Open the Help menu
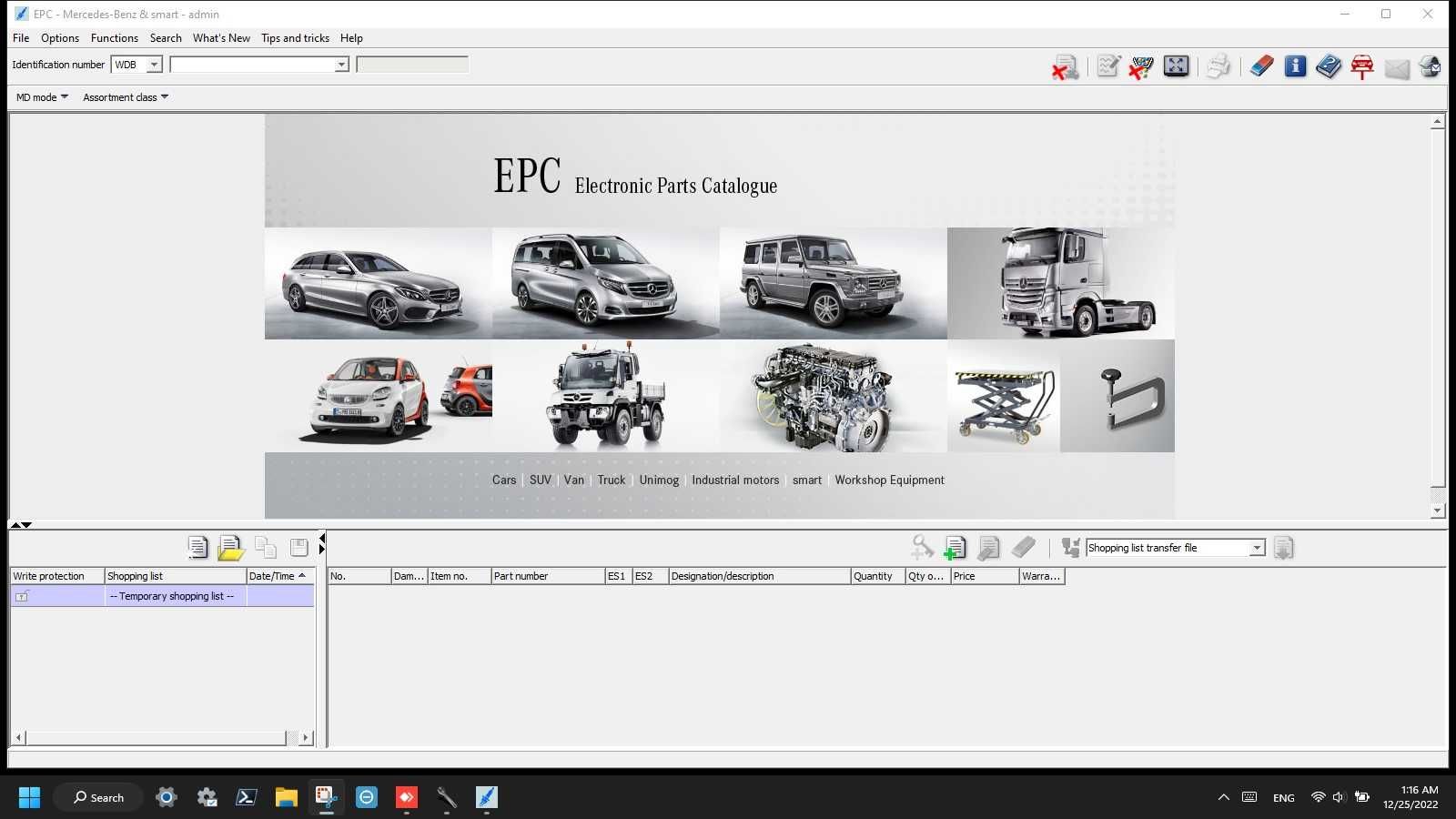 [351, 38]
